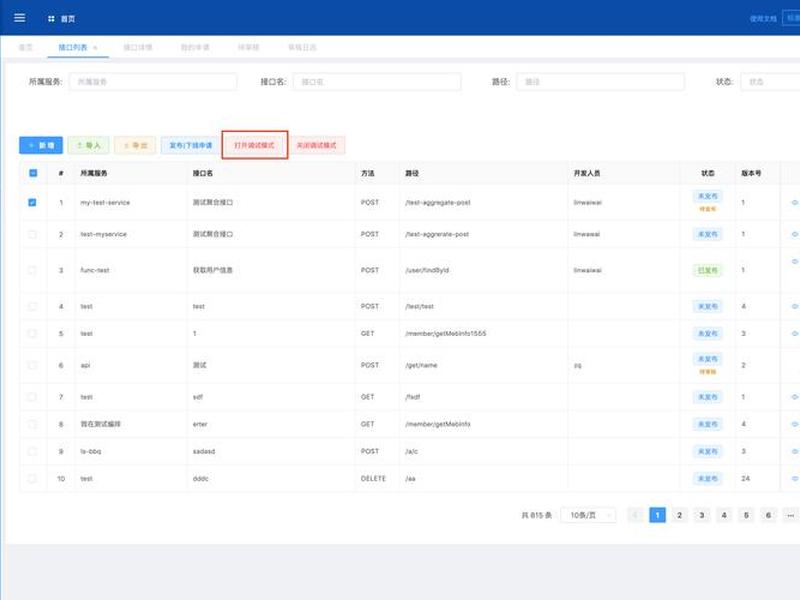Click the DELETE method cell
The height and width of the screenshot is (600, 800).
pyautogui.click(x=373, y=479)
